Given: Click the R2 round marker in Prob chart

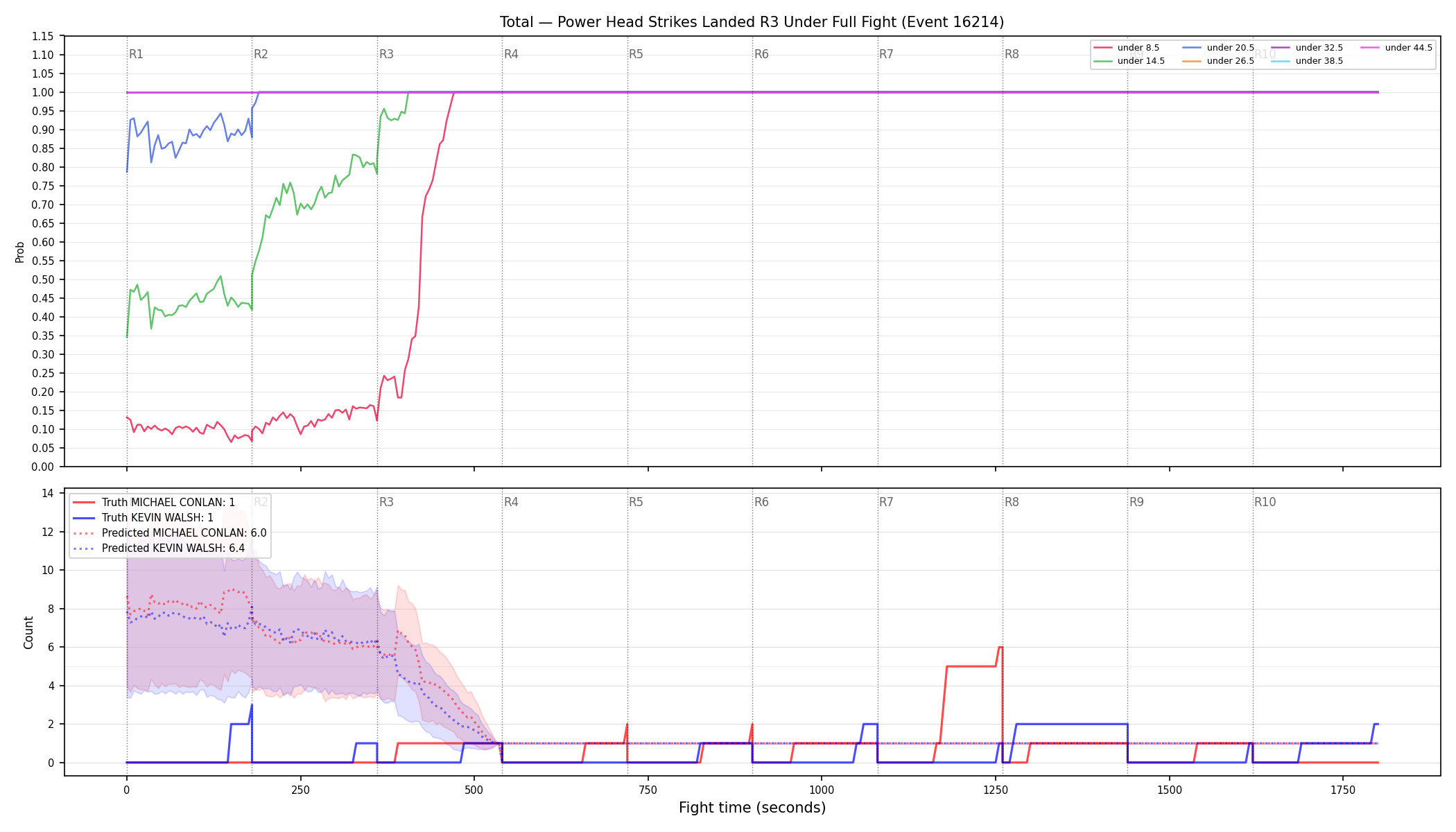Looking at the screenshot, I should [261, 54].
